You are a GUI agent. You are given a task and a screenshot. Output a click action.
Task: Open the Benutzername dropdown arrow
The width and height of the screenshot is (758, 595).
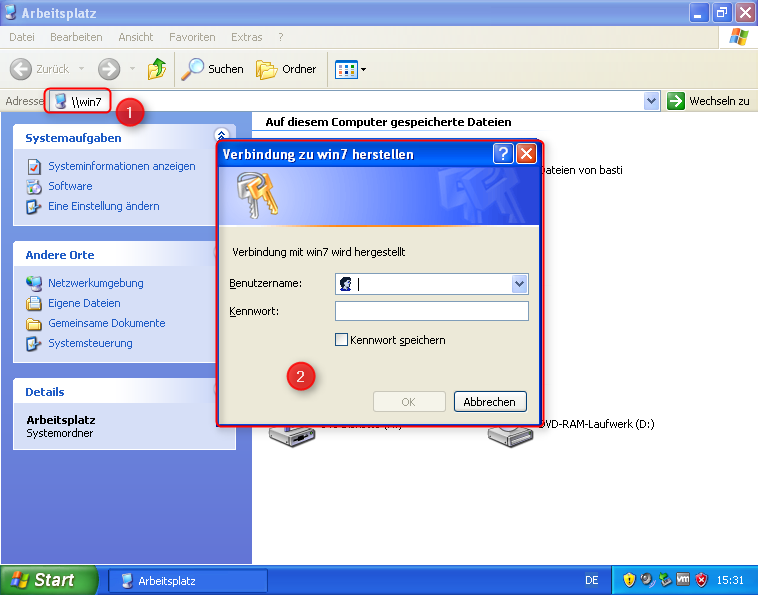pyautogui.click(x=519, y=284)
